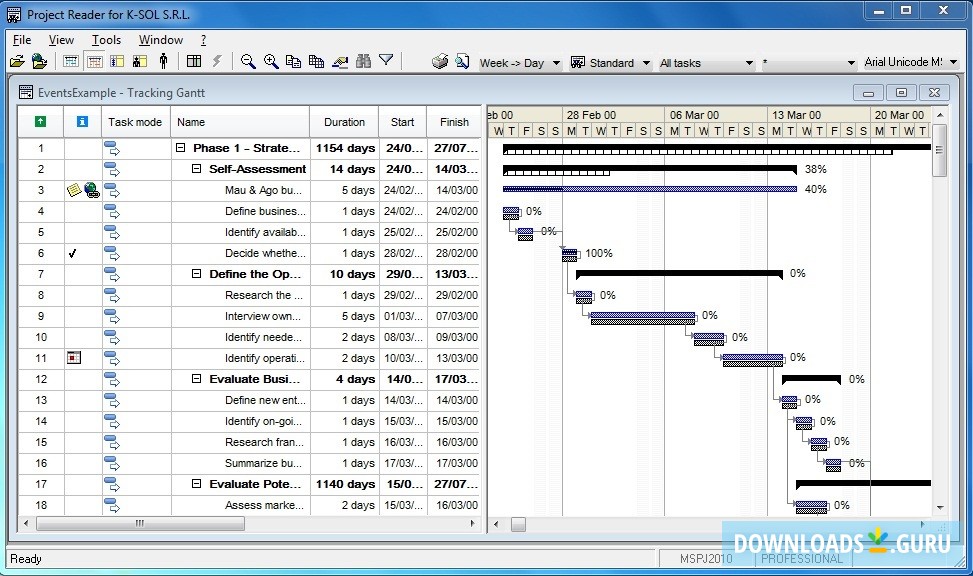This screenshot has width=973, height=576.
Task: Zoom in on the Gantt timeline
Action: (271, 60)
